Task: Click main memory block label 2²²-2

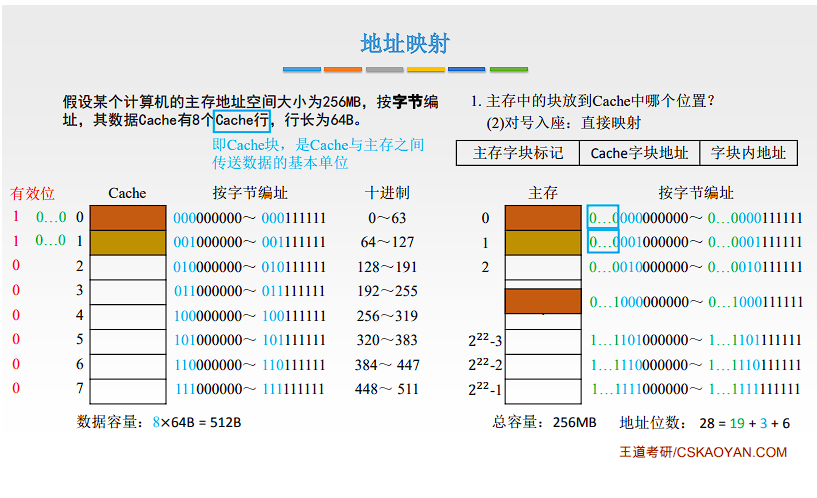Action: tap(485, 364)
